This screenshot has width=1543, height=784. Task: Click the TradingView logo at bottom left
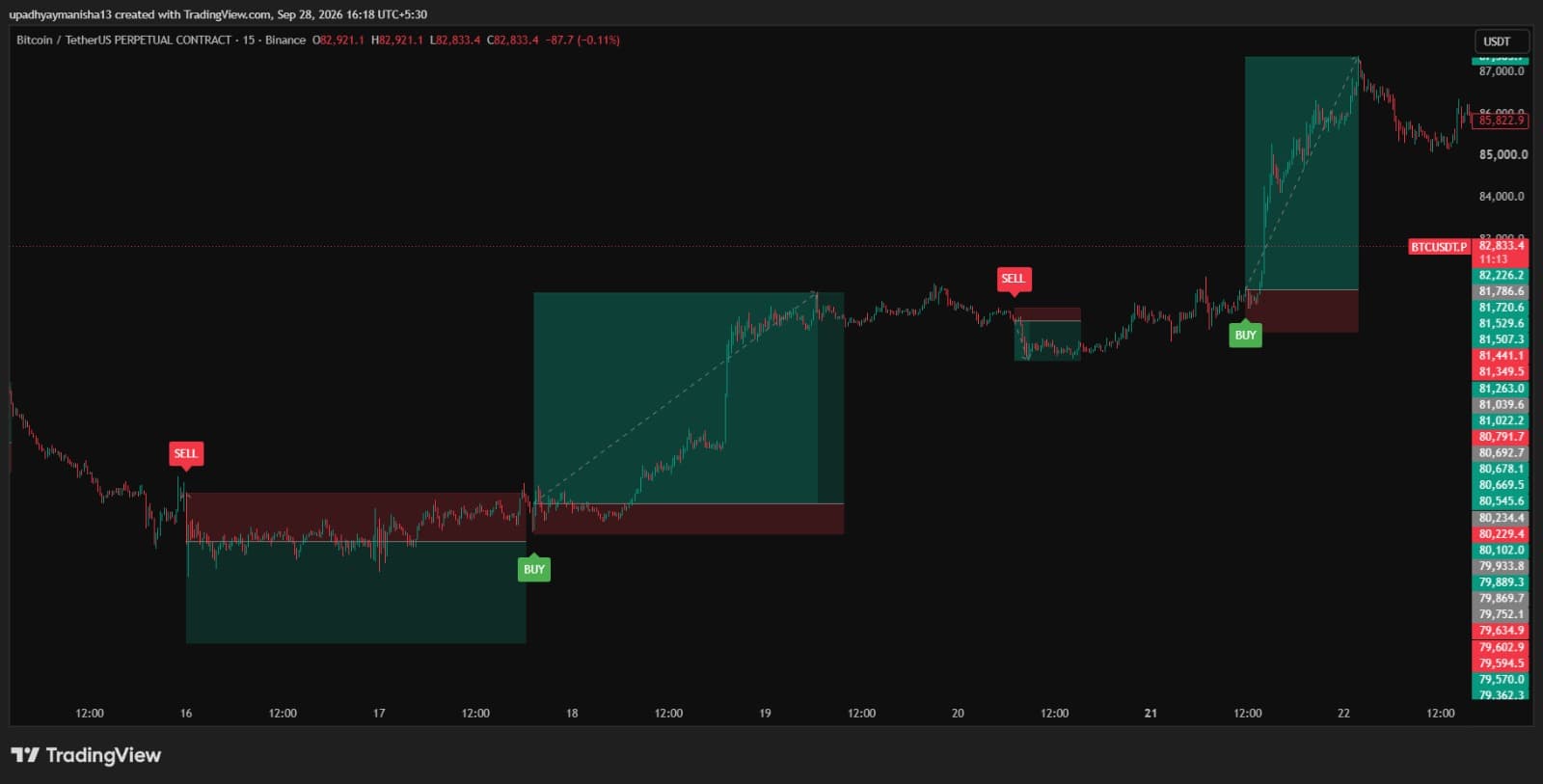[x=86, y=755]
